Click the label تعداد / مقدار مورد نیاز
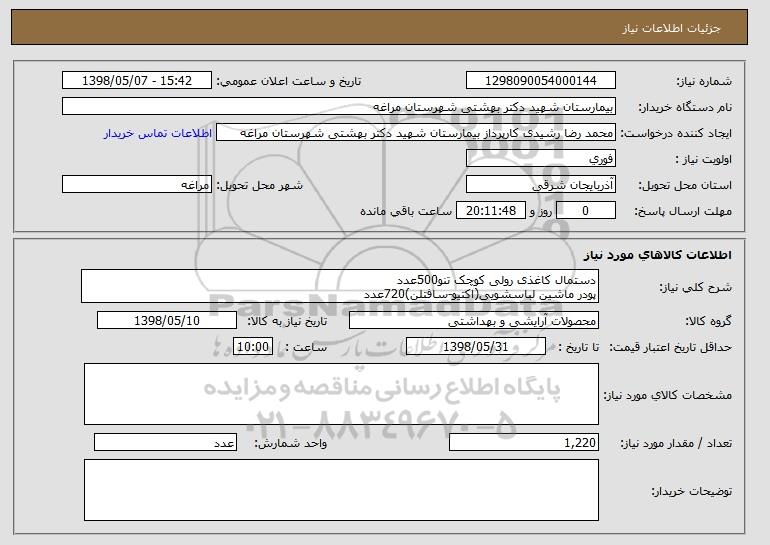 (676, 444)
